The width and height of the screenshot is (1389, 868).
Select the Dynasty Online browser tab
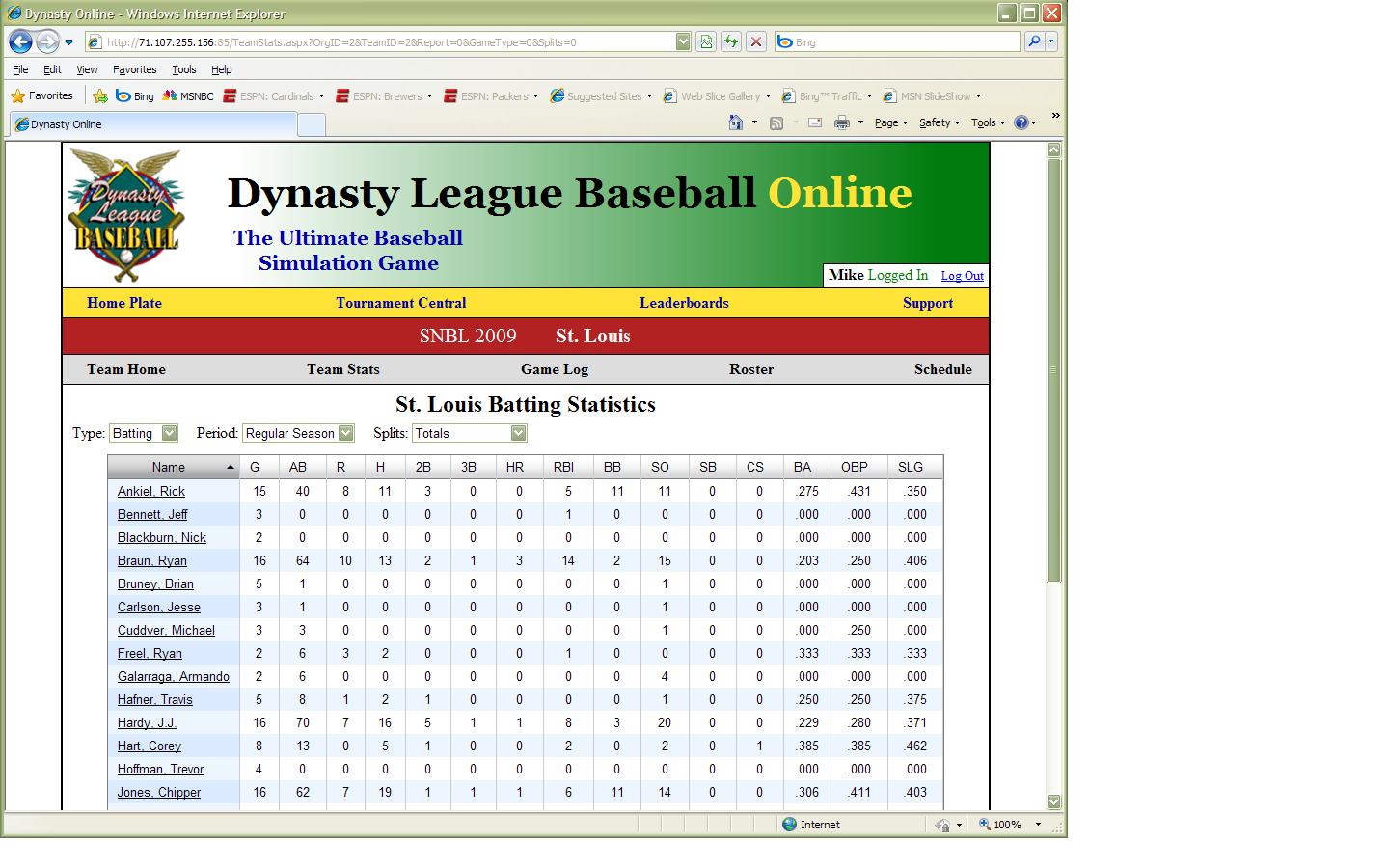tap(154, 123)
